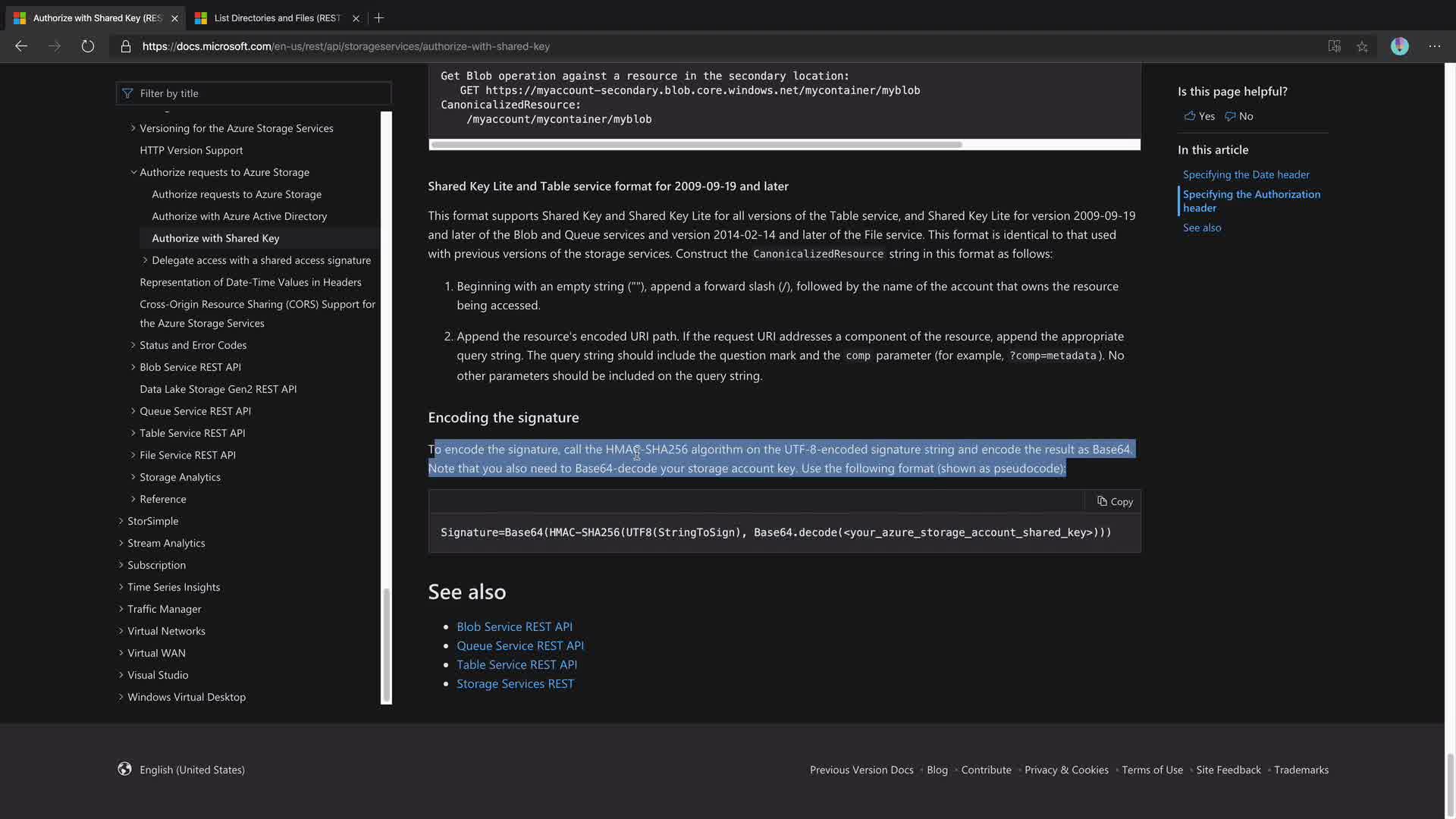1456x819 pixels.
Task: Click the globe language icon
Action: 124,769
